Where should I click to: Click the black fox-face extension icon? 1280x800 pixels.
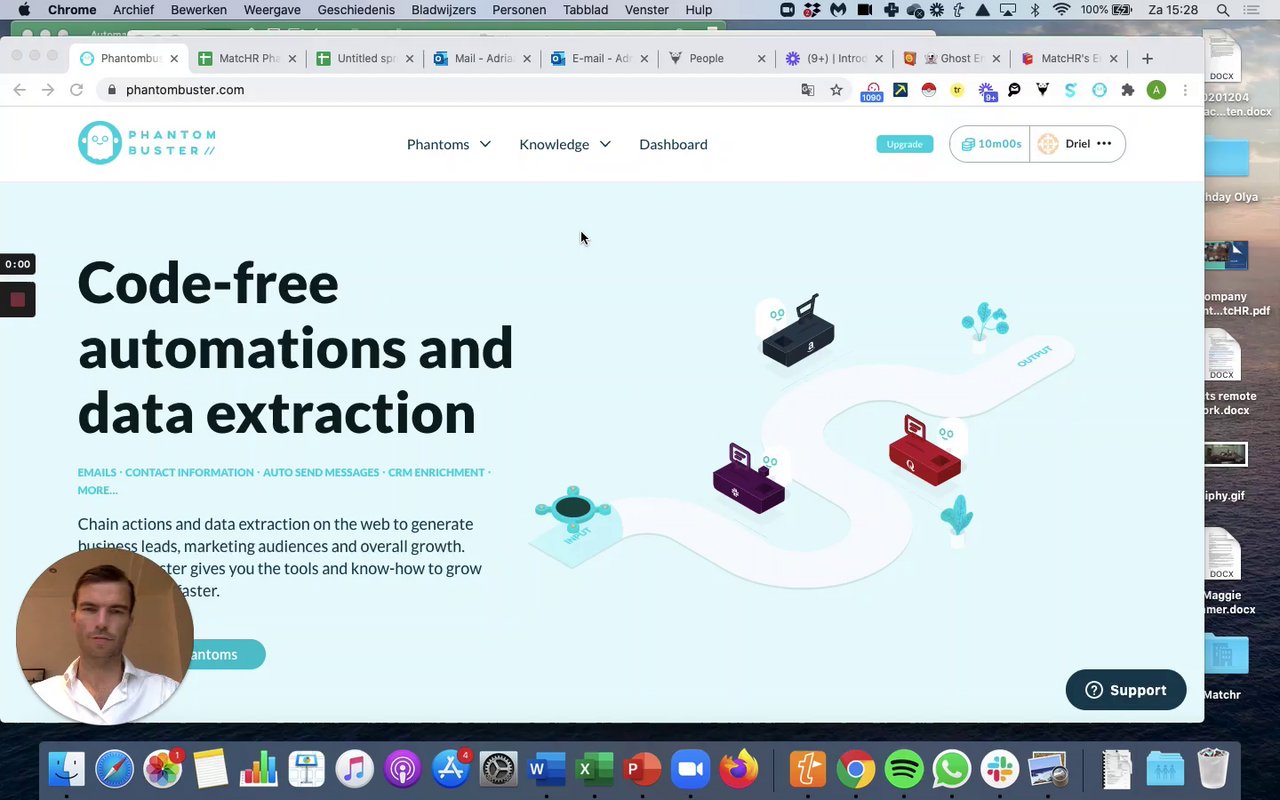1042,90
